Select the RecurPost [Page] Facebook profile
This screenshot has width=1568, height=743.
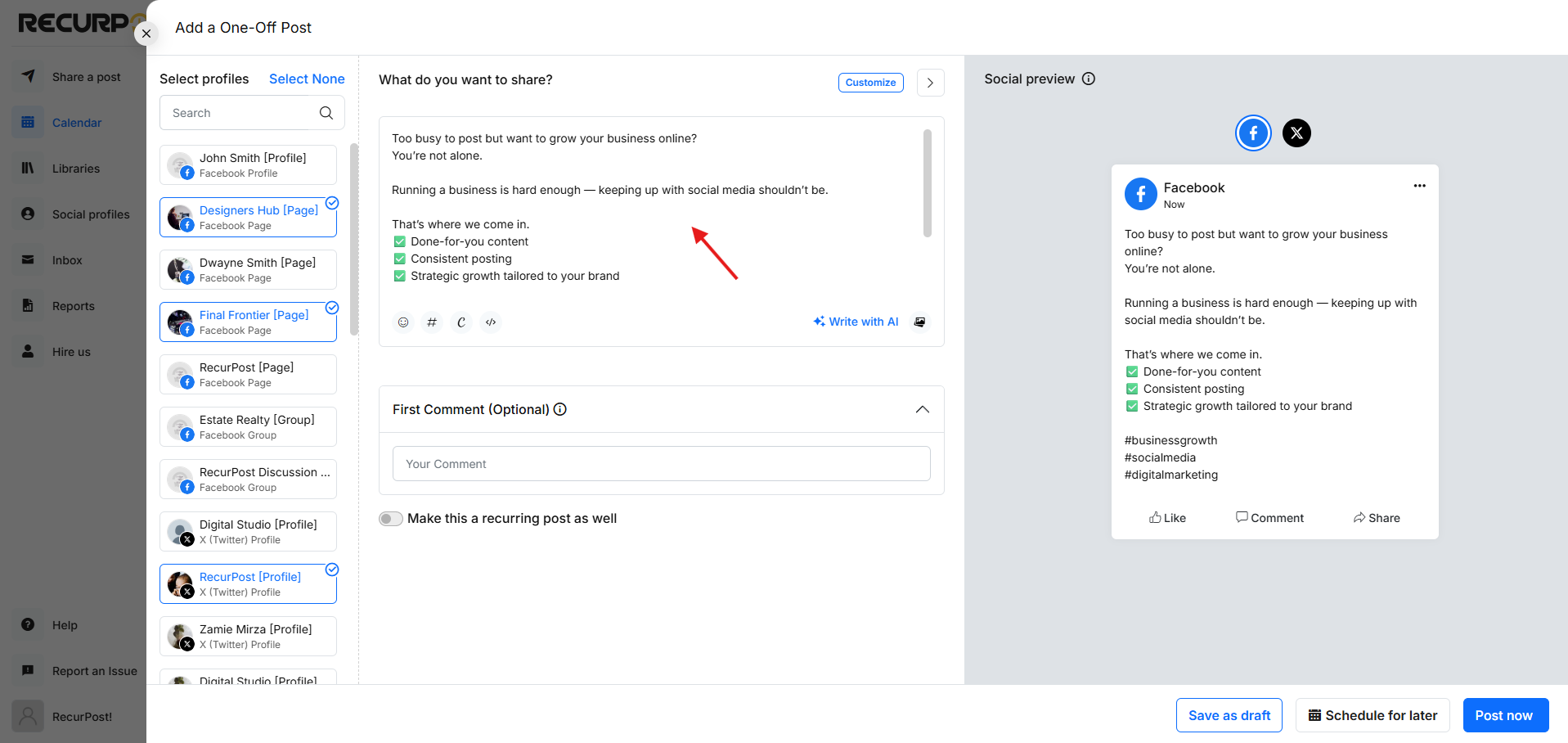pos(248,375)
